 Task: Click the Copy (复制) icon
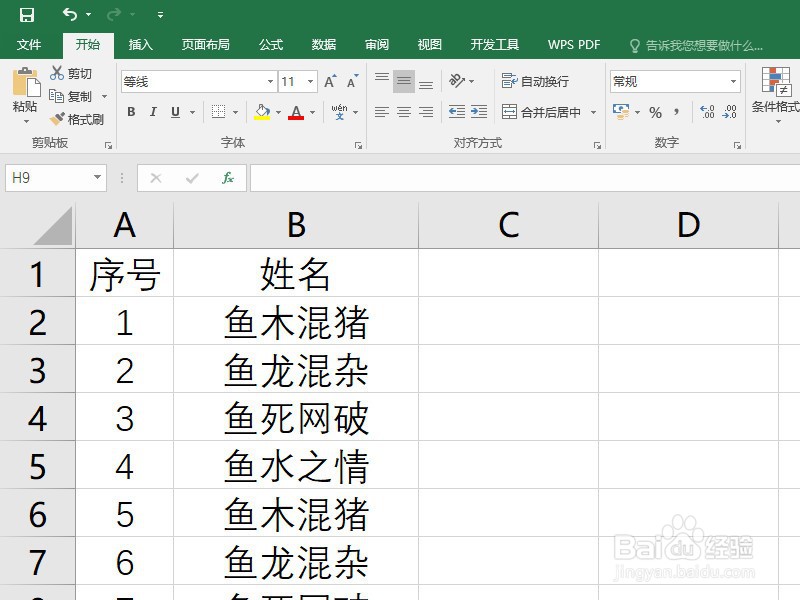click(58, 96)
